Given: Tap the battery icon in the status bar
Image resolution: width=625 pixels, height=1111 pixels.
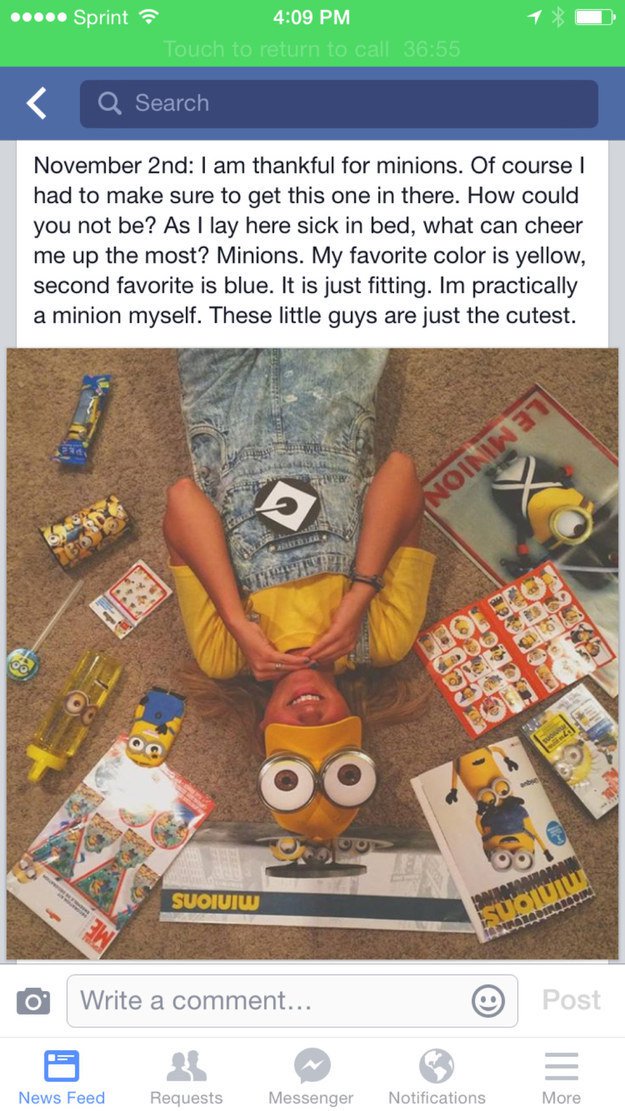Looking at the screenshot, I should tap(594, 17).
